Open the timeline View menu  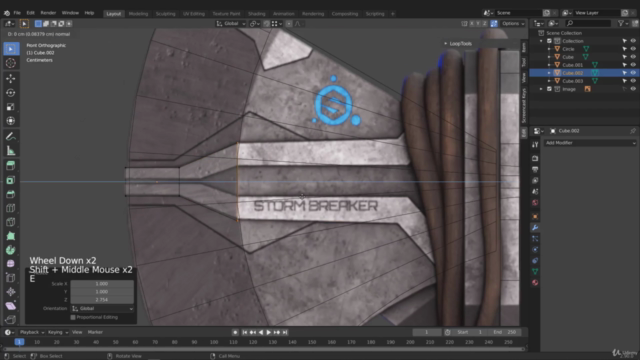(77, 332)
